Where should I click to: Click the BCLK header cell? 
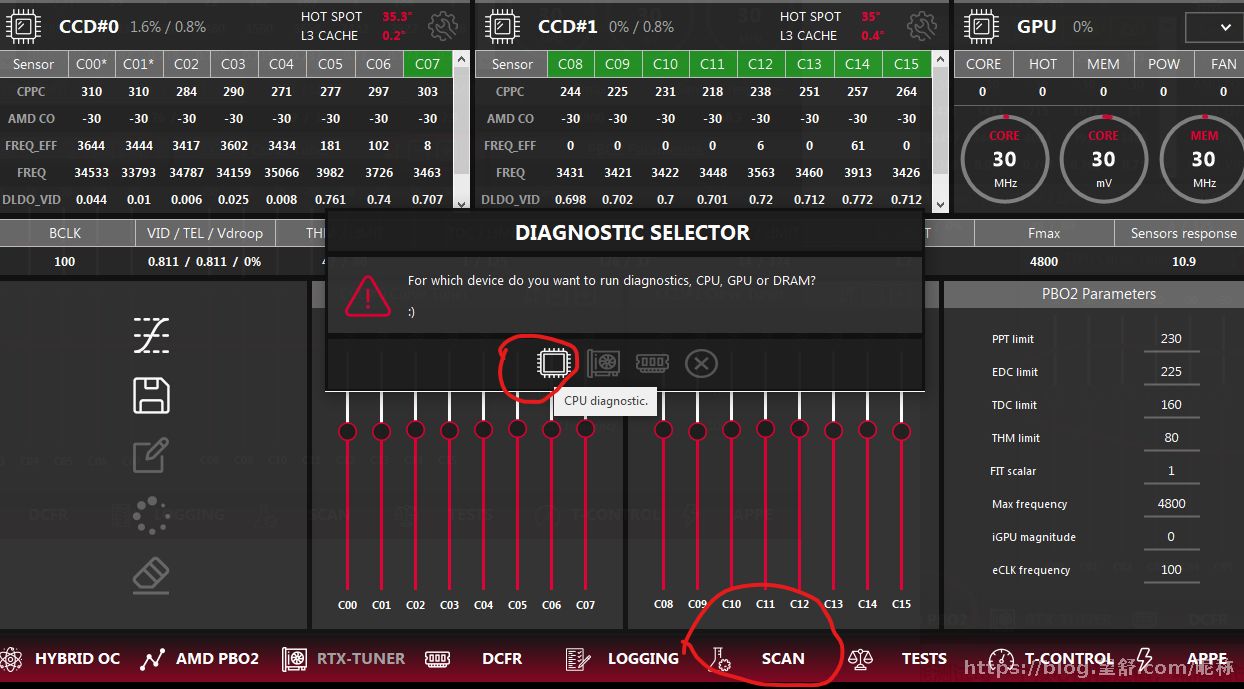click(x=65, y=233)
